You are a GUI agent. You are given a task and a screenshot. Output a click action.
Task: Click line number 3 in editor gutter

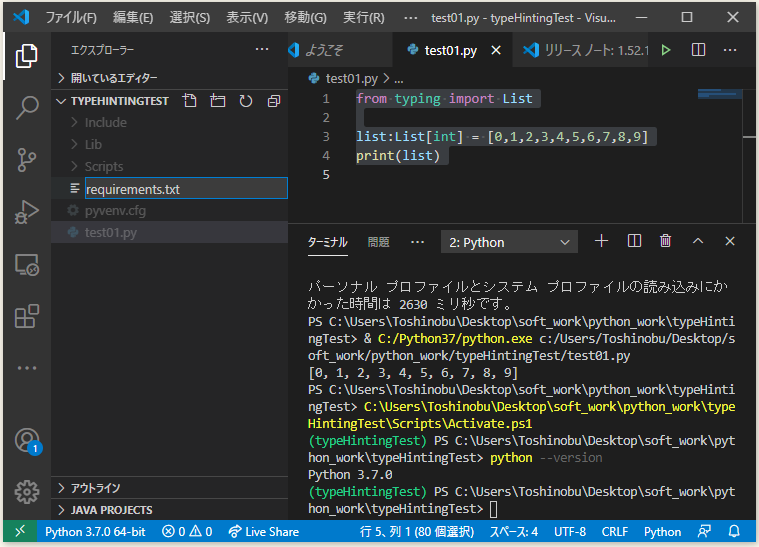point(326,137)
